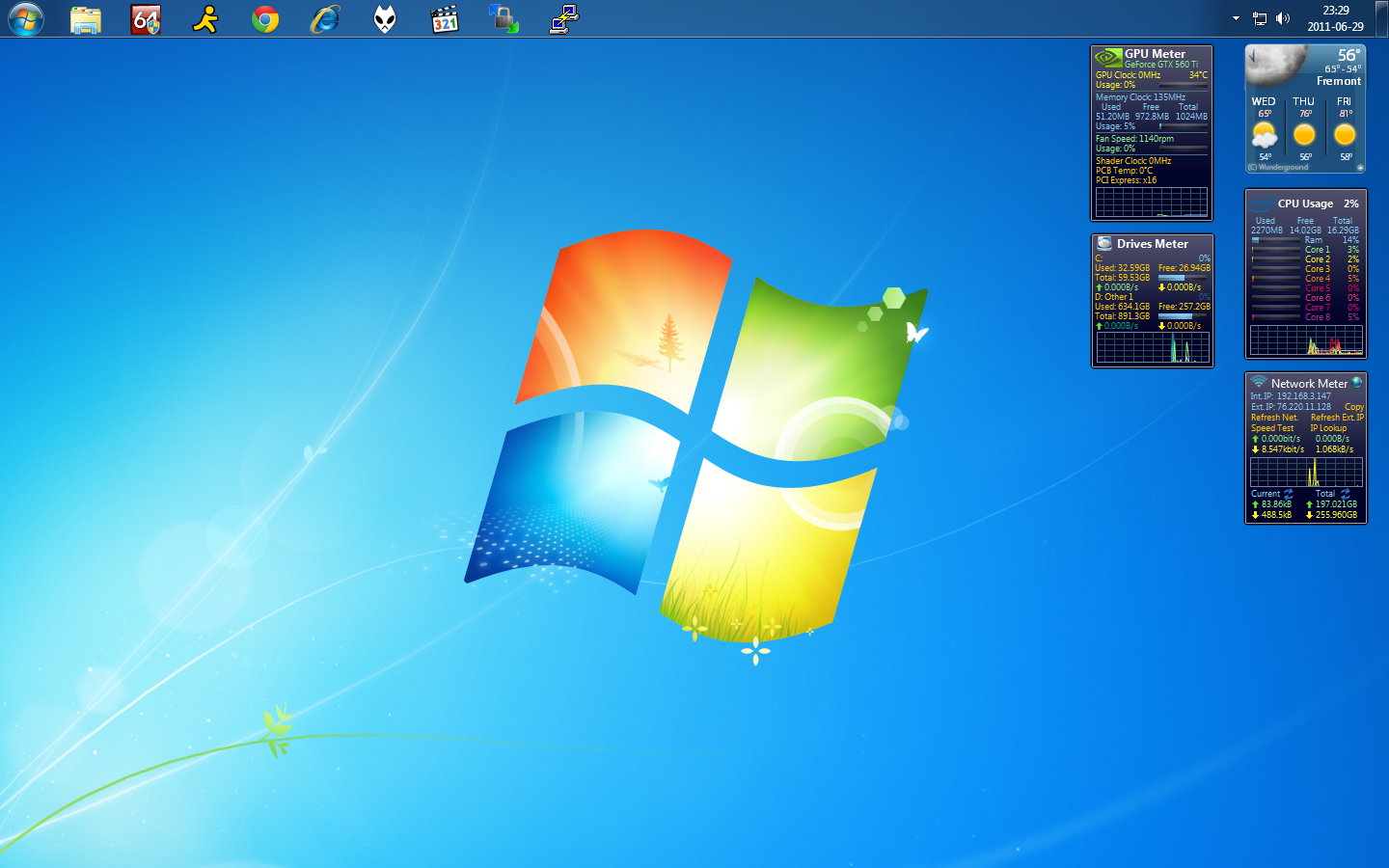Click the Ram 14% usage bar

click(x=1276, y=240)
